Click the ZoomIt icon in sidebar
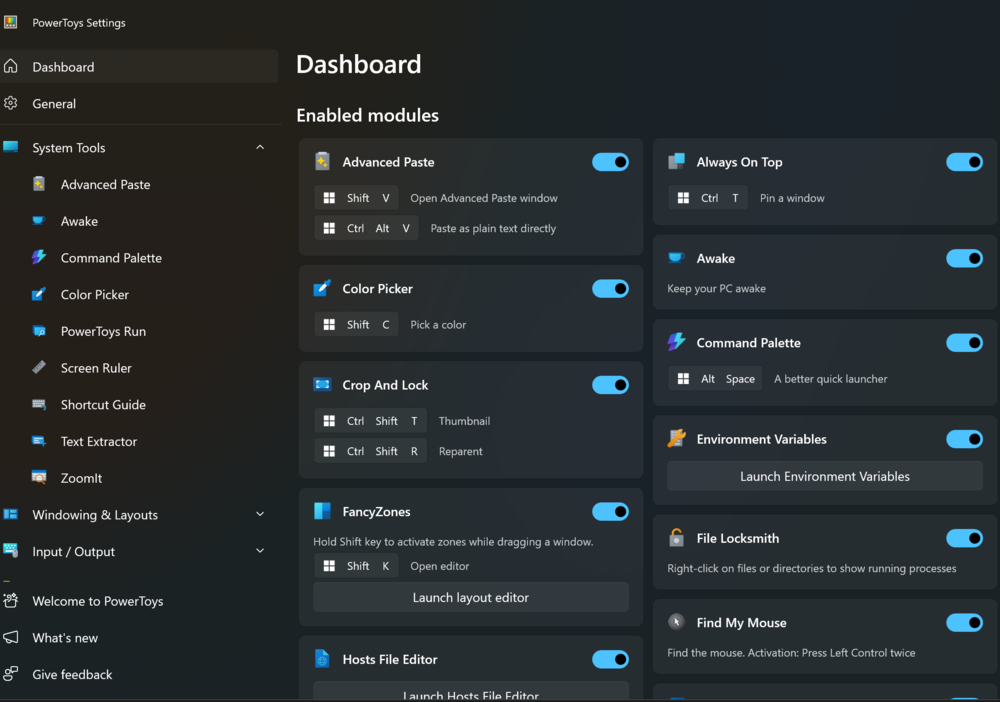Image resolution: width=1000 pixels, height=702 pixels. coord(39,478)
